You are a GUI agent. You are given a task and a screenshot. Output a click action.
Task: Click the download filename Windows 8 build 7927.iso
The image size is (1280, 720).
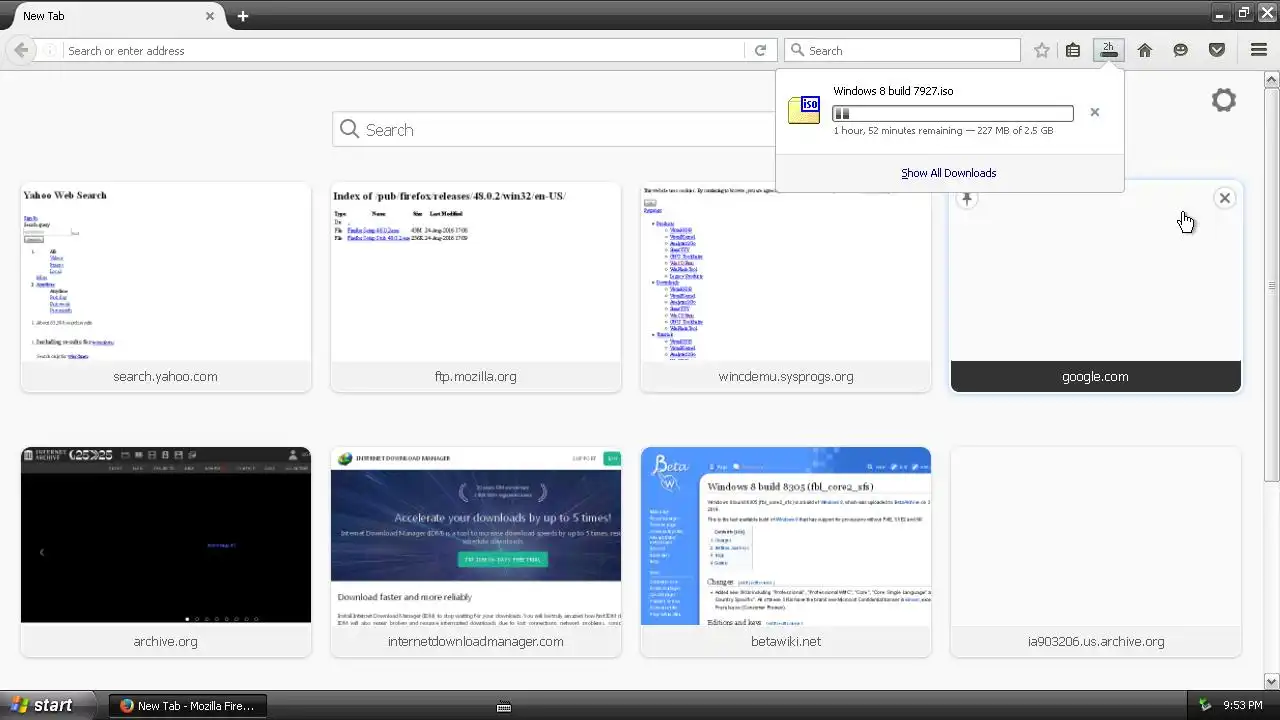(893, 91)
